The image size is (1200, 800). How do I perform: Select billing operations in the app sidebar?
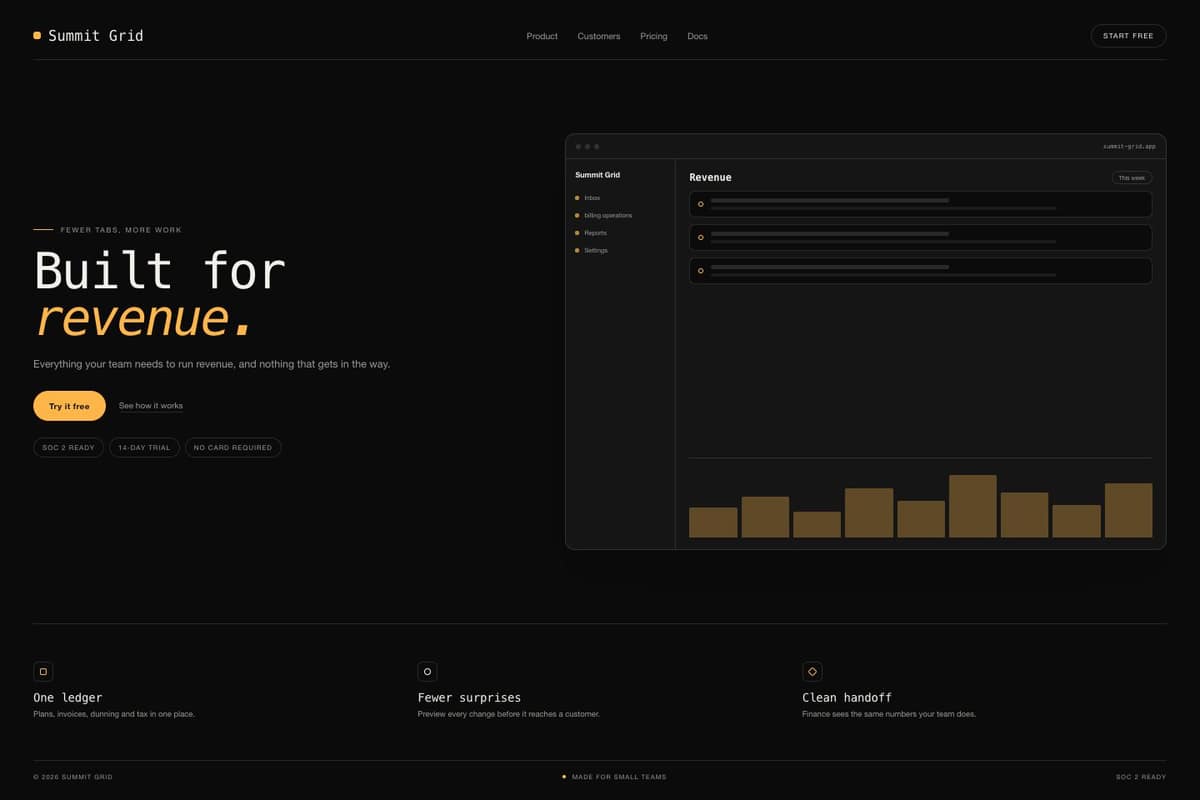[x=608, y=215]
